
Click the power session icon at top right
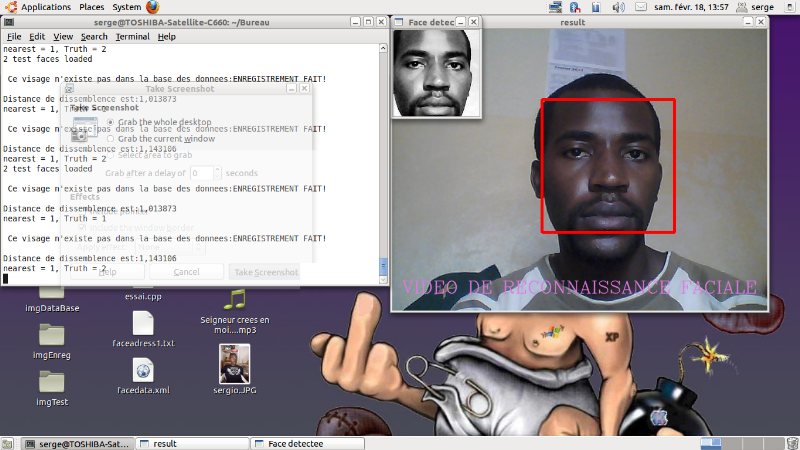tap(790, 7)
